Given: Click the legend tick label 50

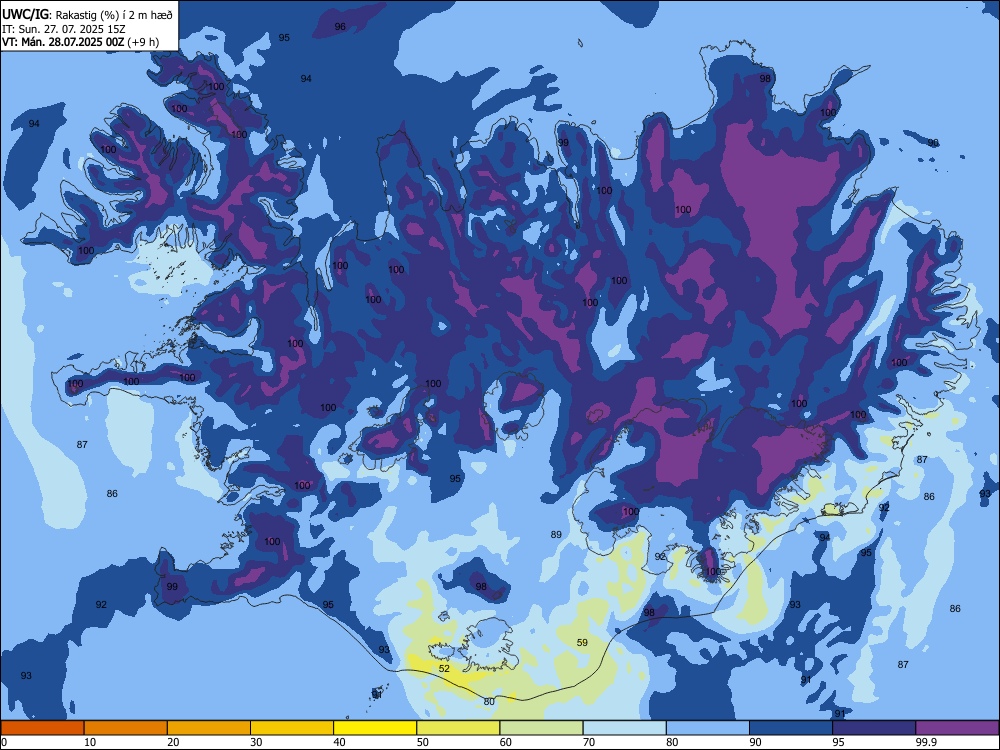Looking at the screenshot, I should (422, 742).
